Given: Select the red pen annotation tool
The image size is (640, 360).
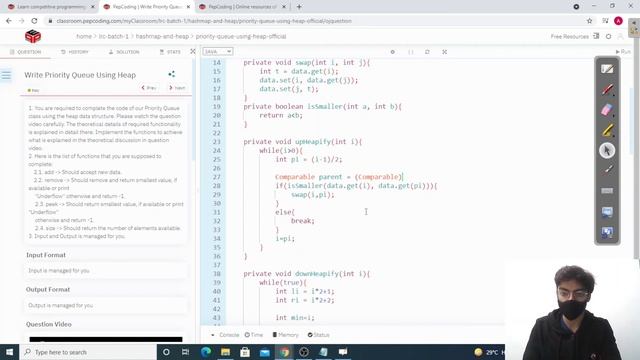Looking at the screenshot, I should pos(607,89).
